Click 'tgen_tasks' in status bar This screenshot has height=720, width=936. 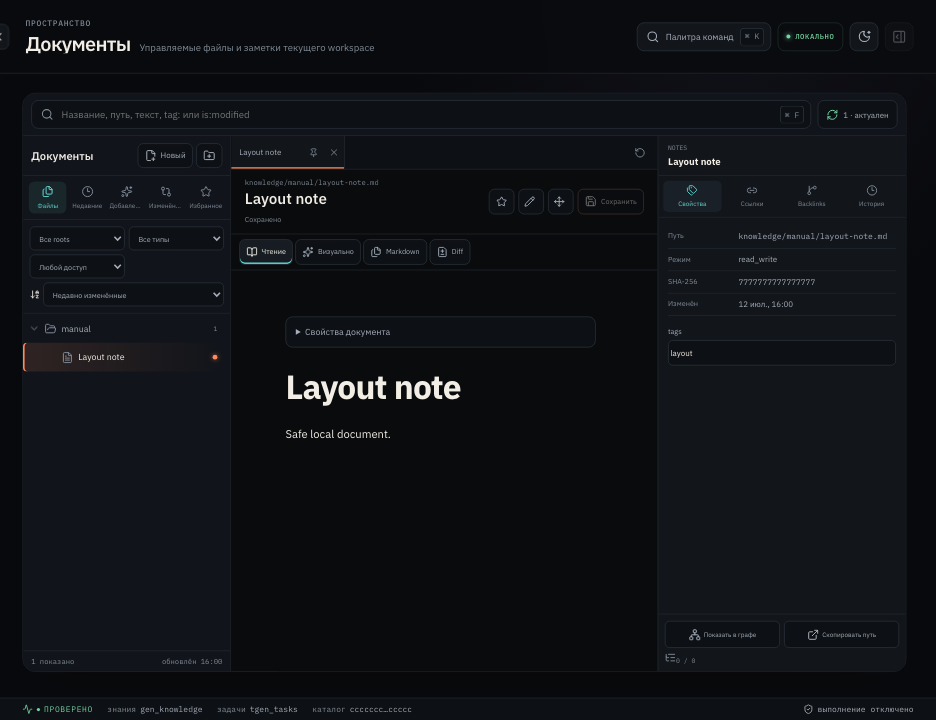coord(273,709)
